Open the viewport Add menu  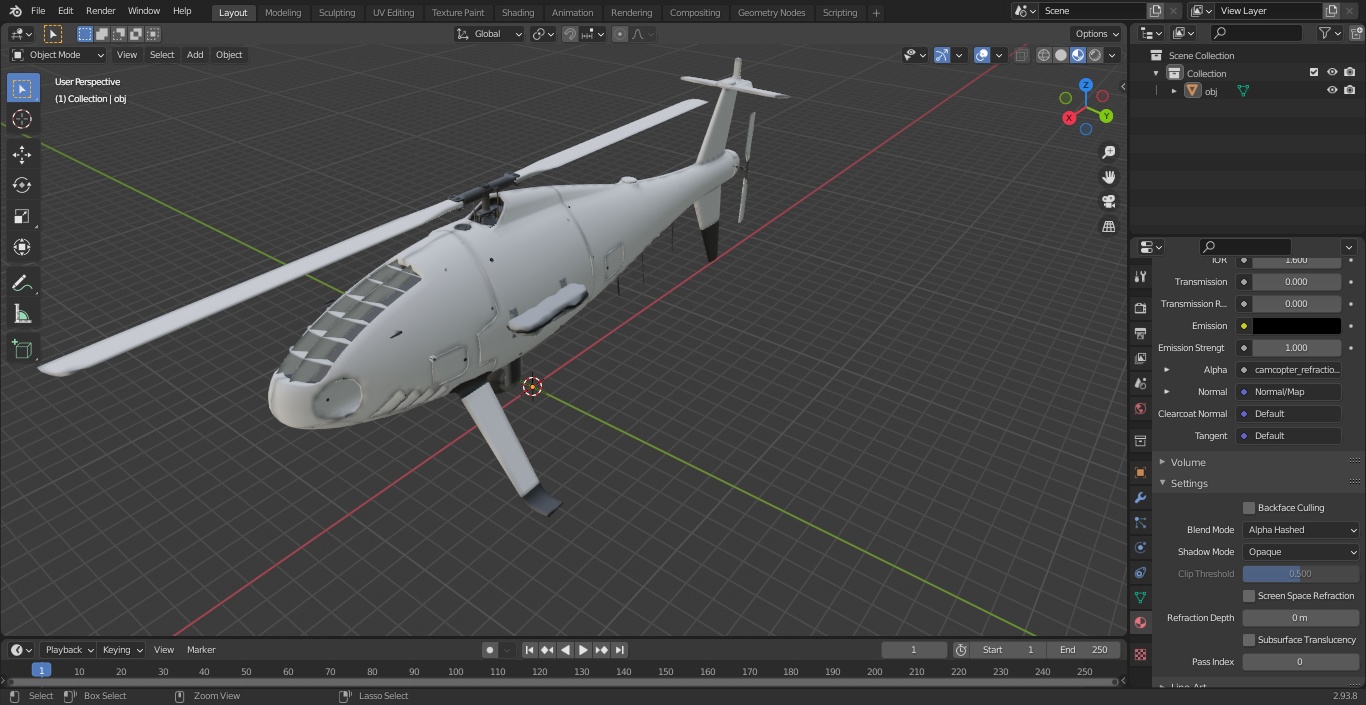click(195, 55)
